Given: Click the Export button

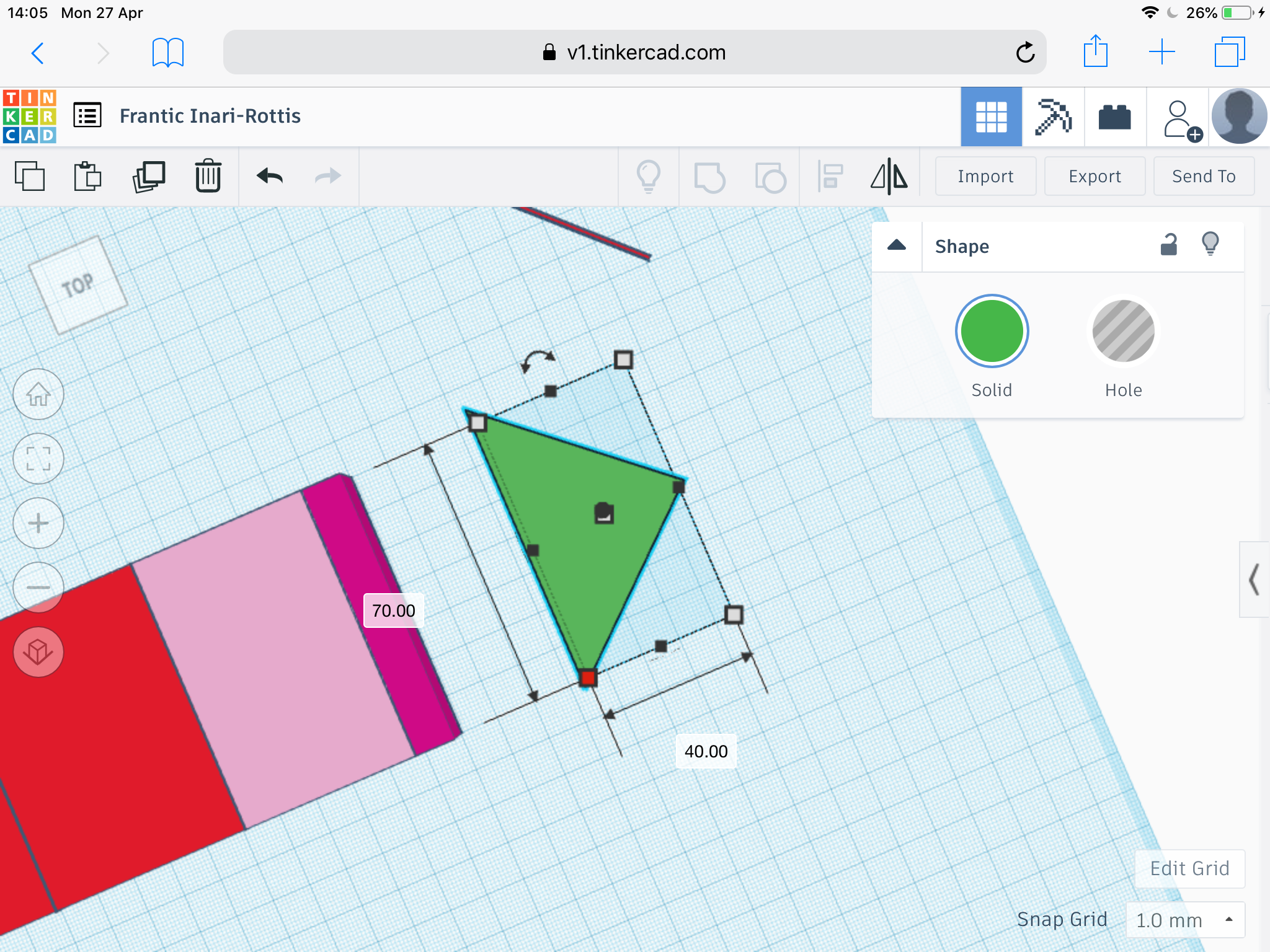Looking at the screenshot, I should click(x=1095, y=177).
